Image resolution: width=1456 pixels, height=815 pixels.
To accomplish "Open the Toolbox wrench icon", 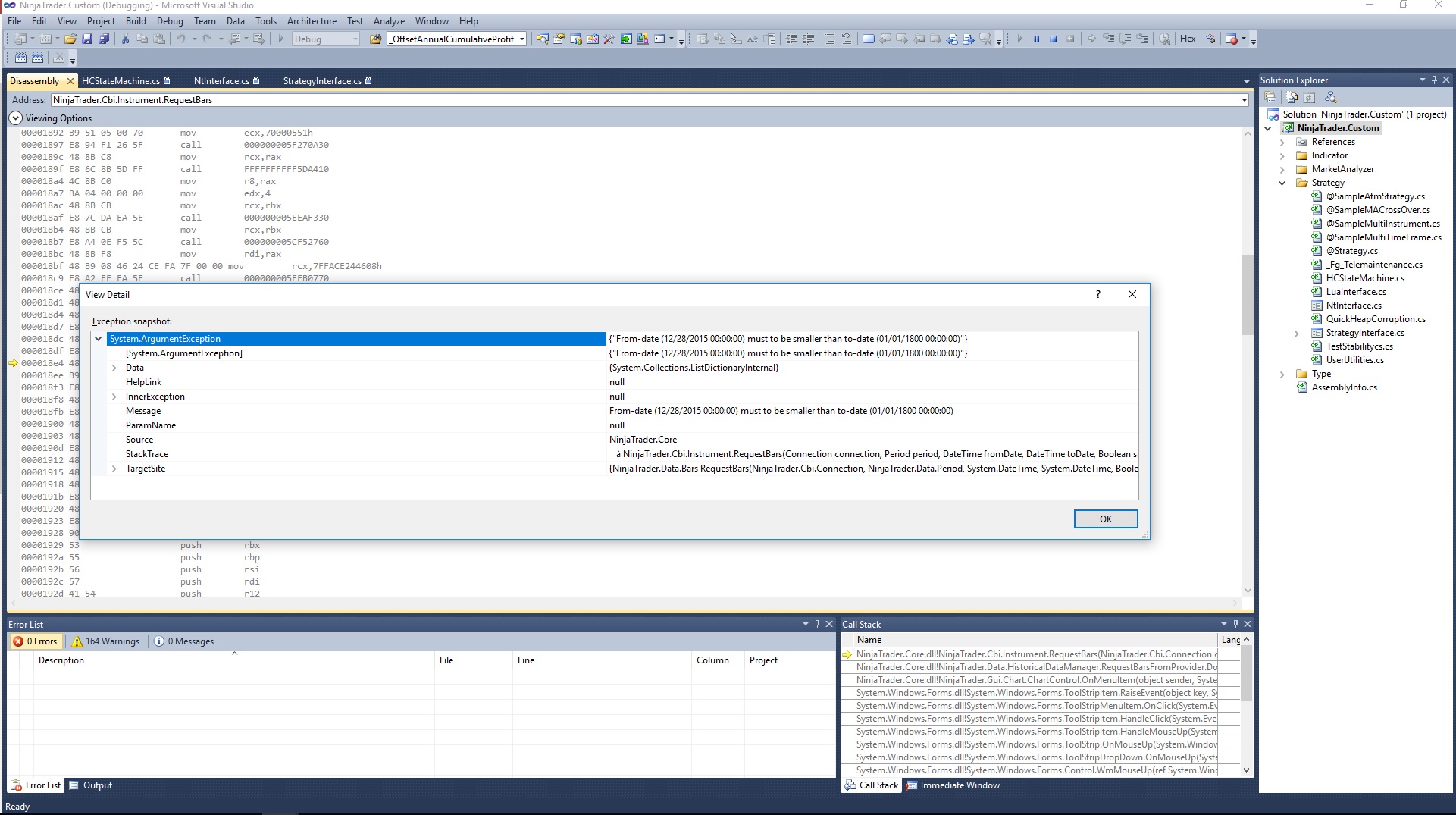I will tap(609, 39).
